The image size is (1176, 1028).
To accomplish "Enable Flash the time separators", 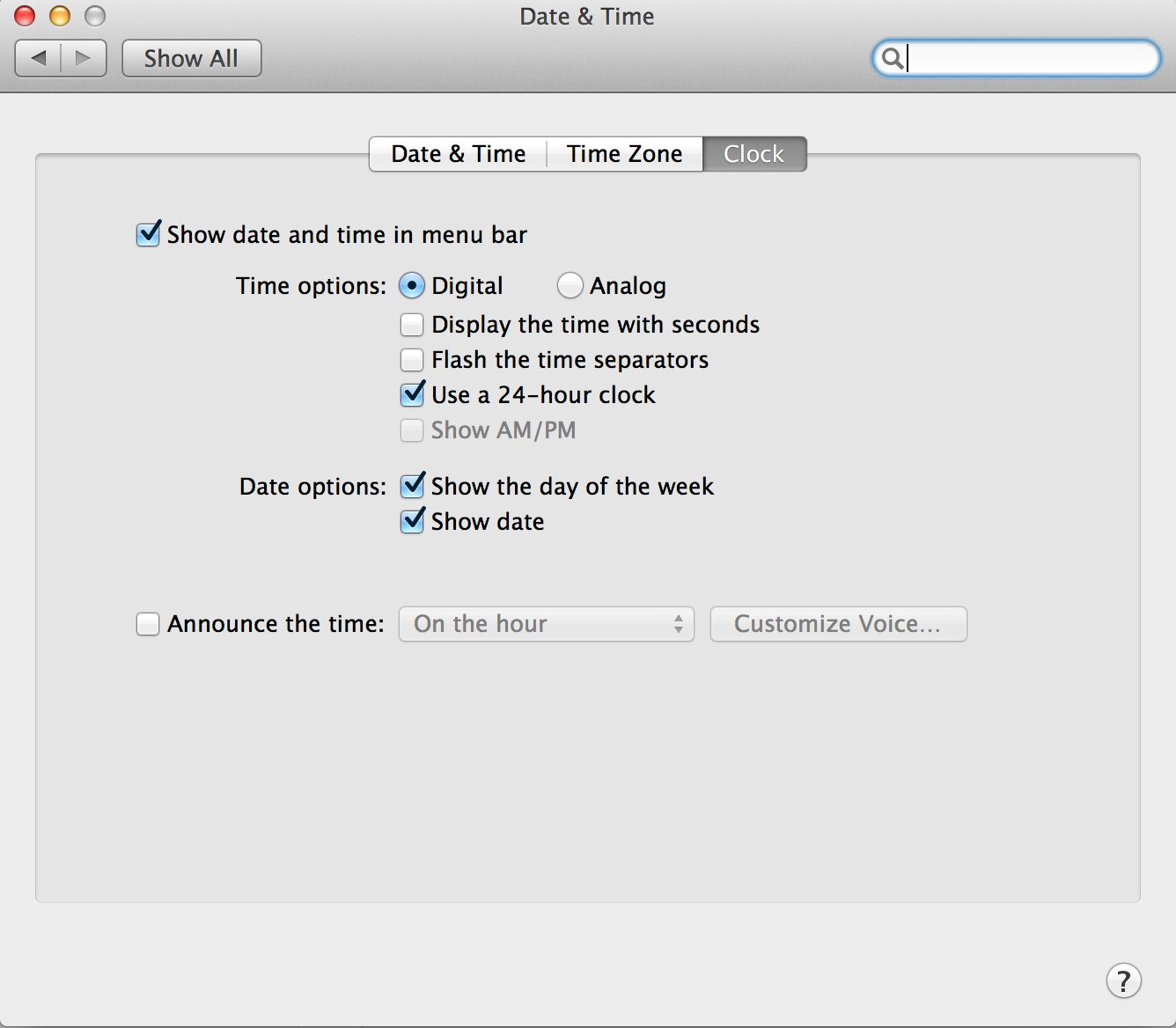I will (x=412, y=359).
